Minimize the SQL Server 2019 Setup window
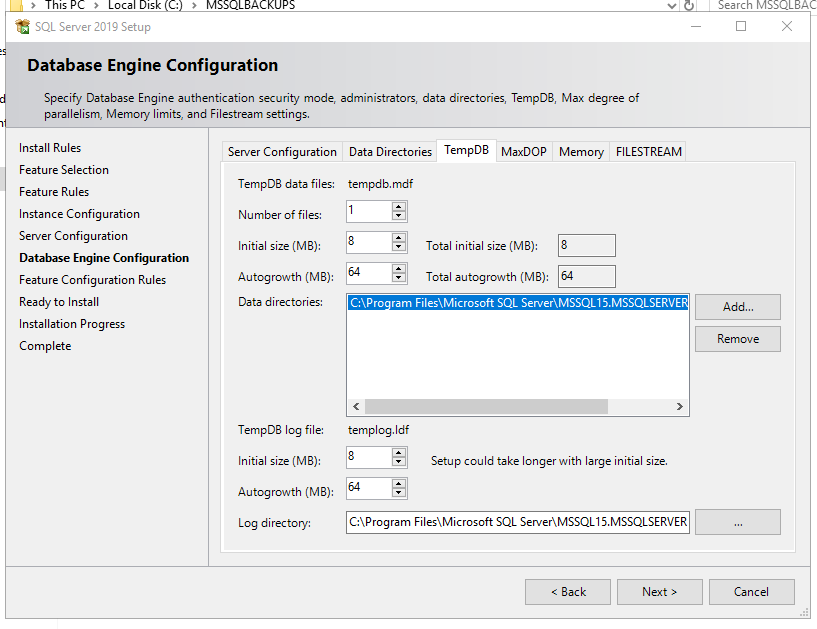This screenshot has width=817, height=629. [696, 27]
